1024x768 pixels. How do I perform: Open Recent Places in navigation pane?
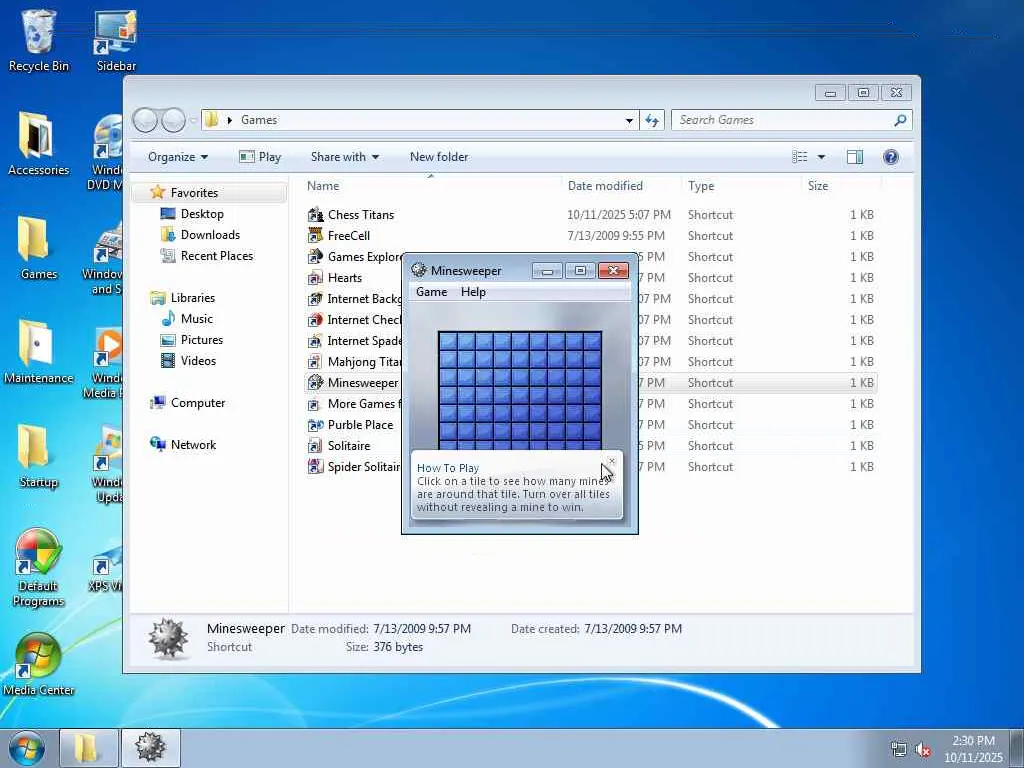pos(216,255)
